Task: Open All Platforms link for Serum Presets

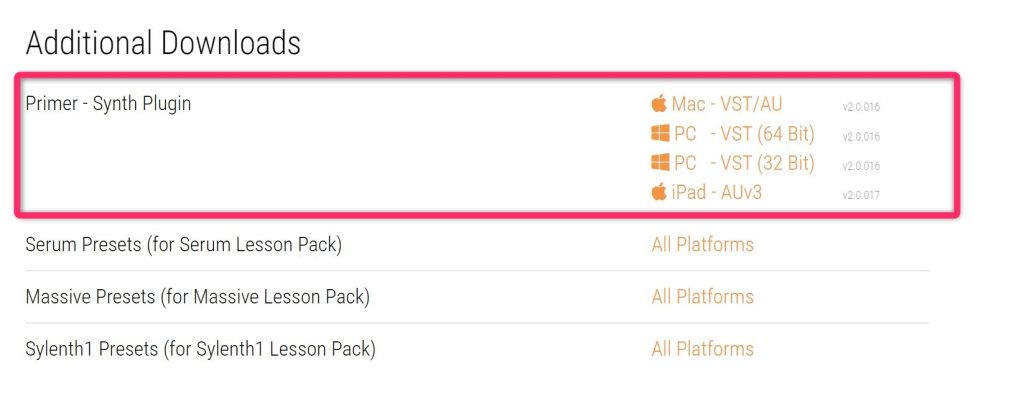Action: pyautogui.click(x=702, y=245)
